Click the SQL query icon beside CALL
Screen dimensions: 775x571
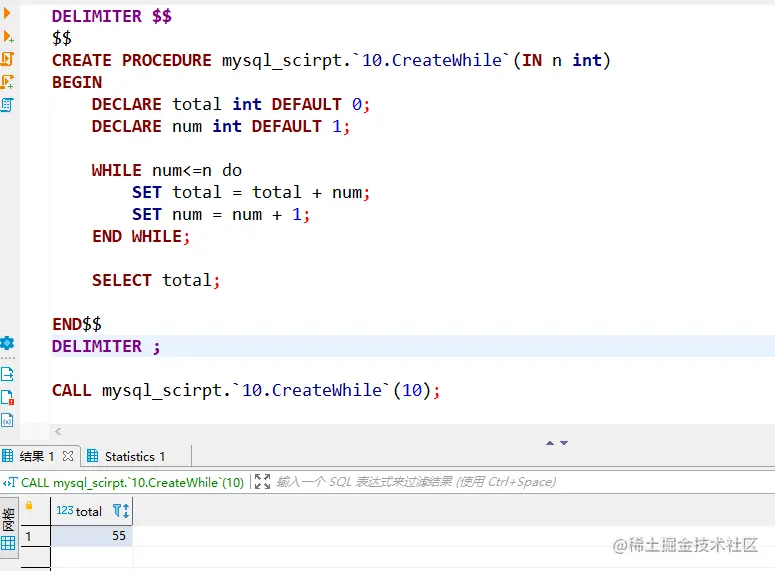(10, 482)
